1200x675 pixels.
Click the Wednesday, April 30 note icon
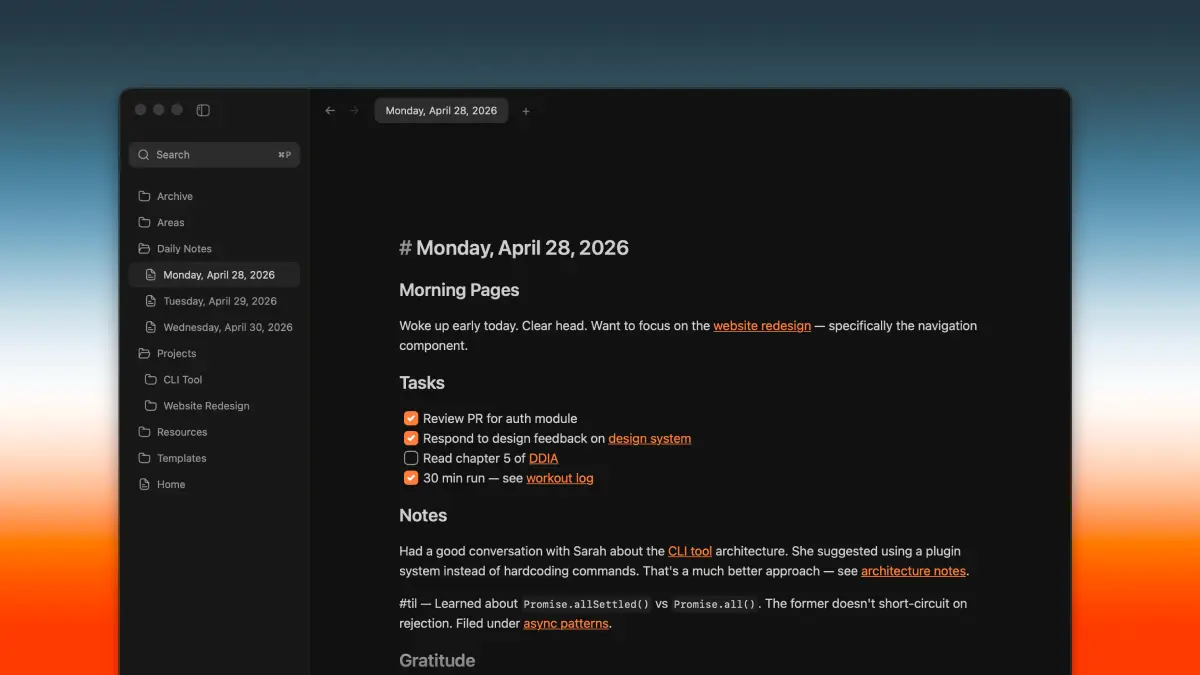click(x=151, y=327)
